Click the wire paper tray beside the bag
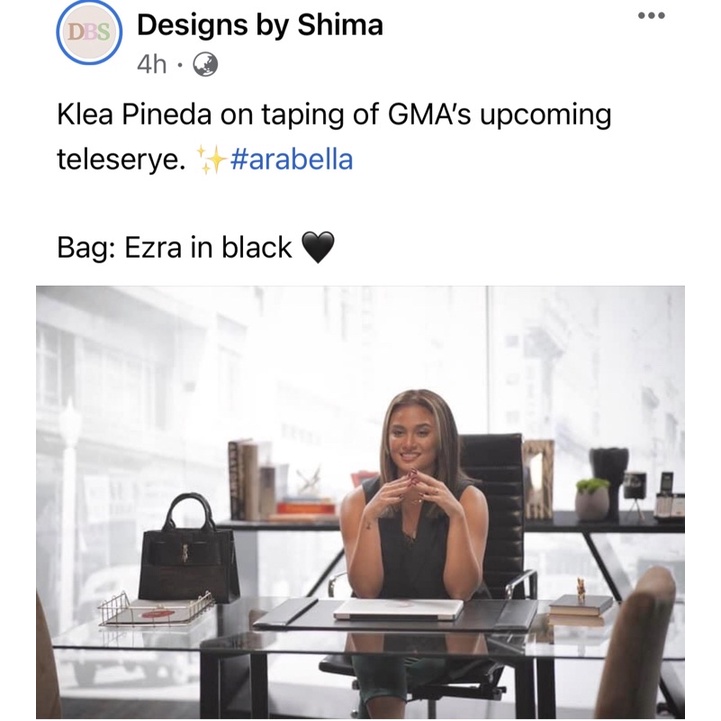This screenshot has height=721, width=721. [157, 609]
